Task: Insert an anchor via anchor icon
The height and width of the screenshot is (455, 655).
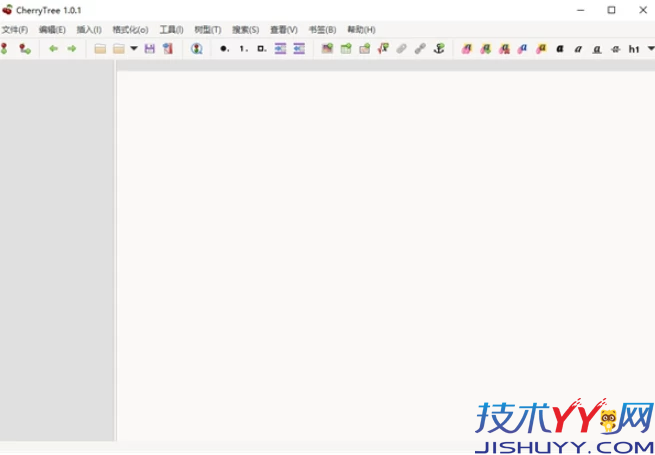Action: click(439, 49)
